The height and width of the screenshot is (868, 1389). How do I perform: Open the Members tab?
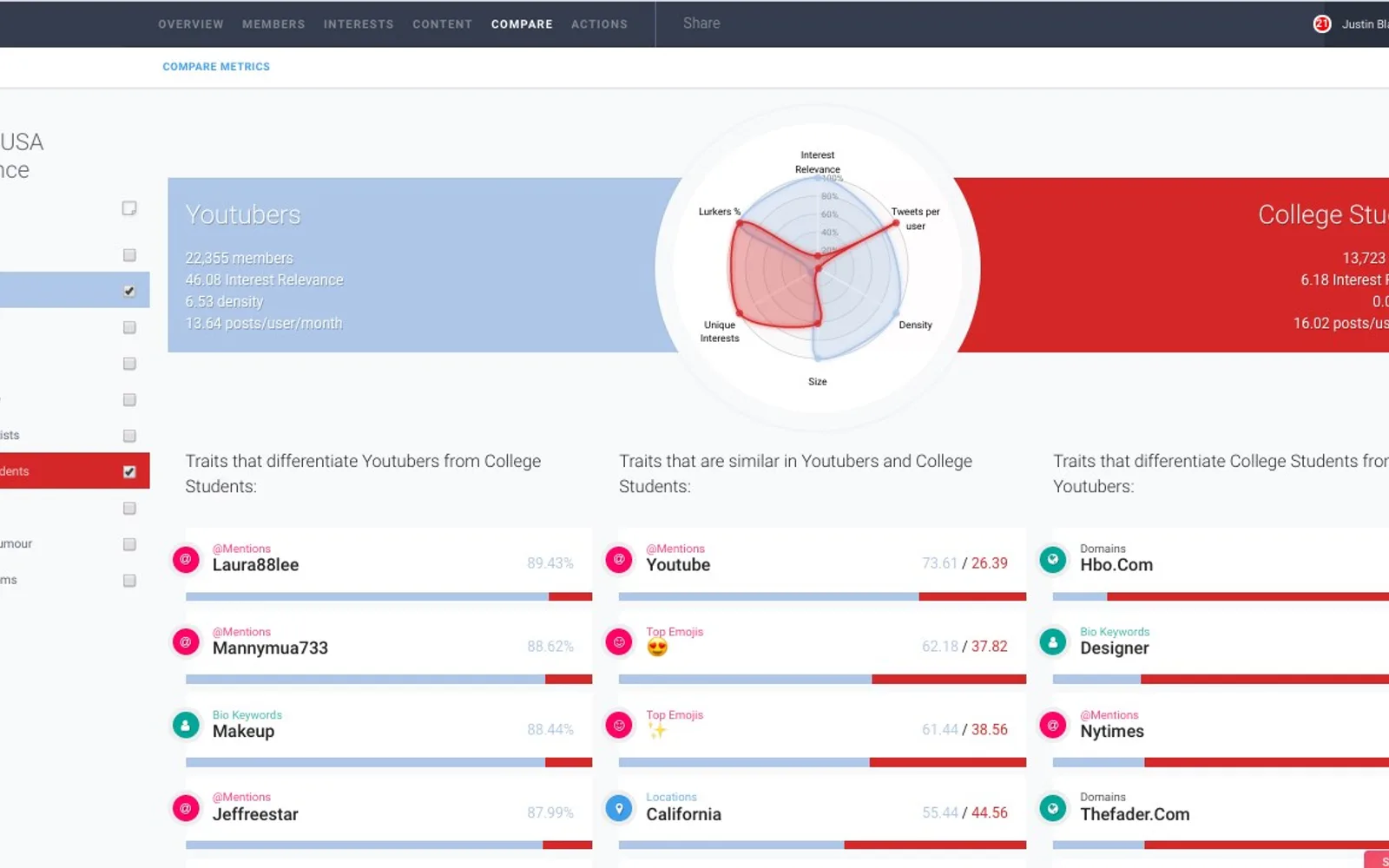coord(273,24)
